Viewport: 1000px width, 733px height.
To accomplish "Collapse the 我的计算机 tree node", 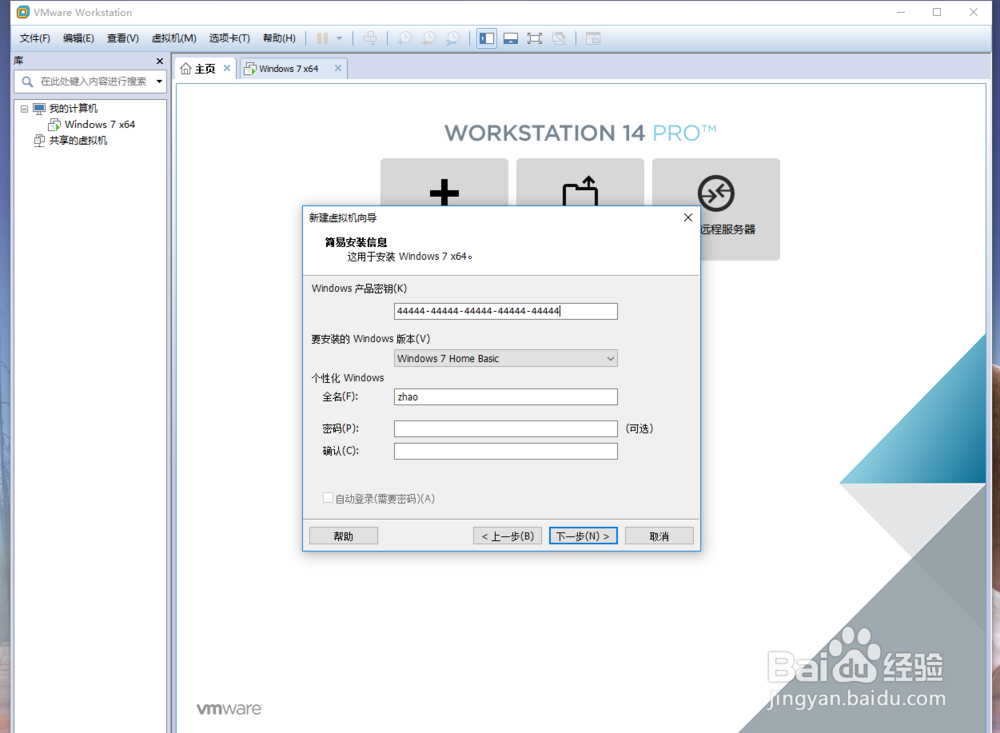I will [x=24, y=108].
